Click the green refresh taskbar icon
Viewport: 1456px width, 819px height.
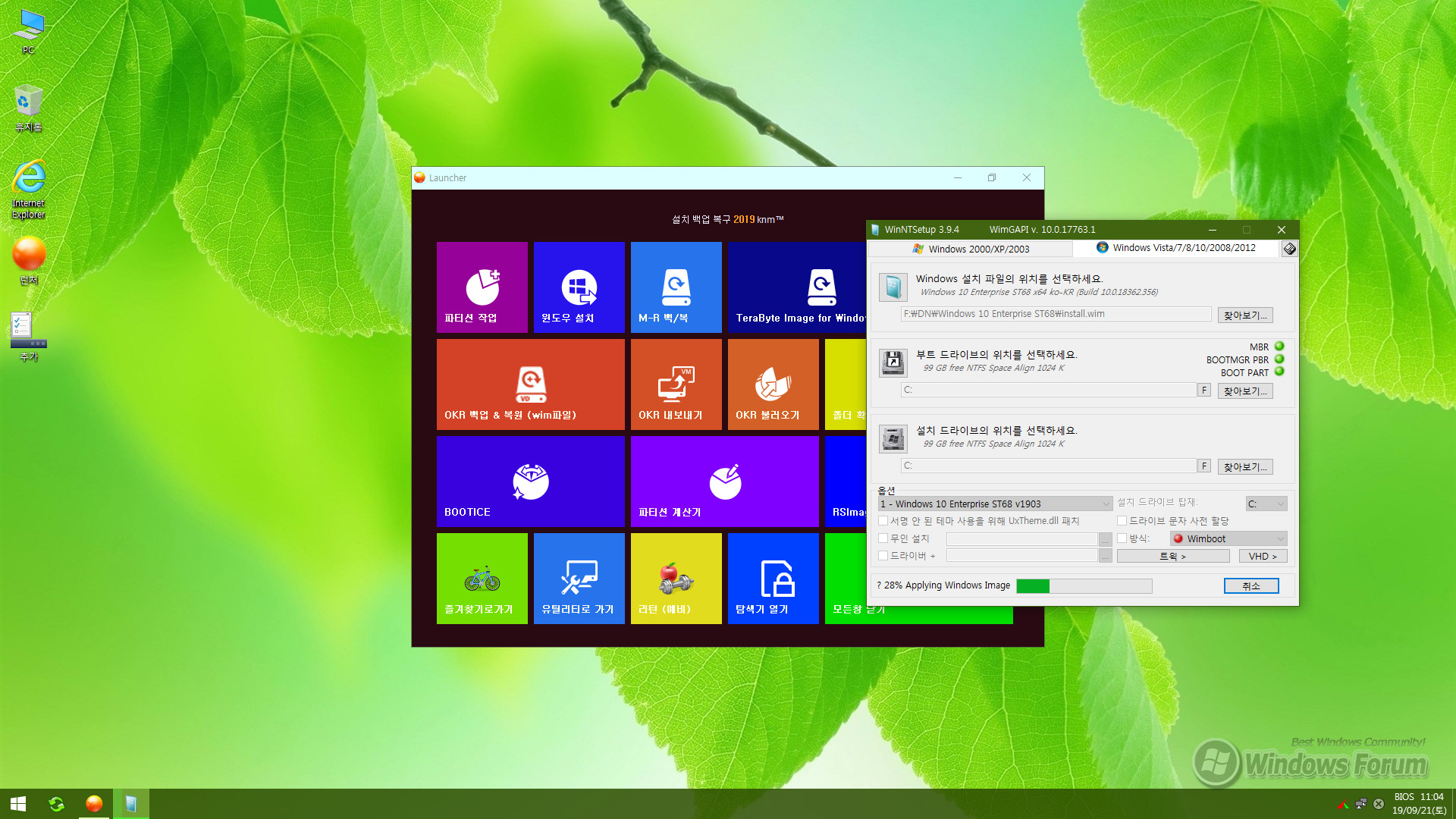click(56, 804)
